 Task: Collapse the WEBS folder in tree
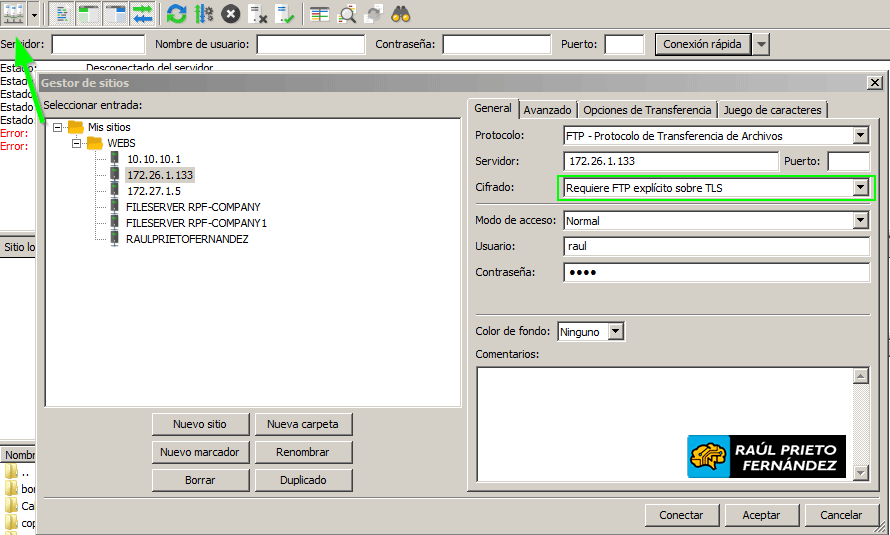(x=76, y=143)
